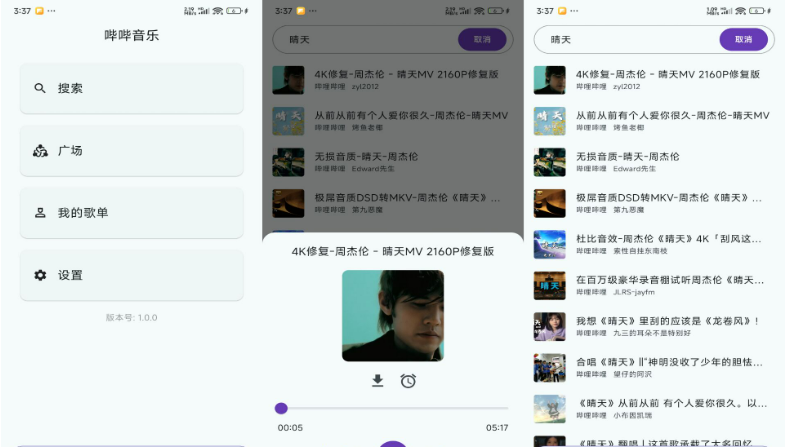Download the current song with the download icon
Image resolution: width=785 pixels, height=447 pixels.
point(377,381)
